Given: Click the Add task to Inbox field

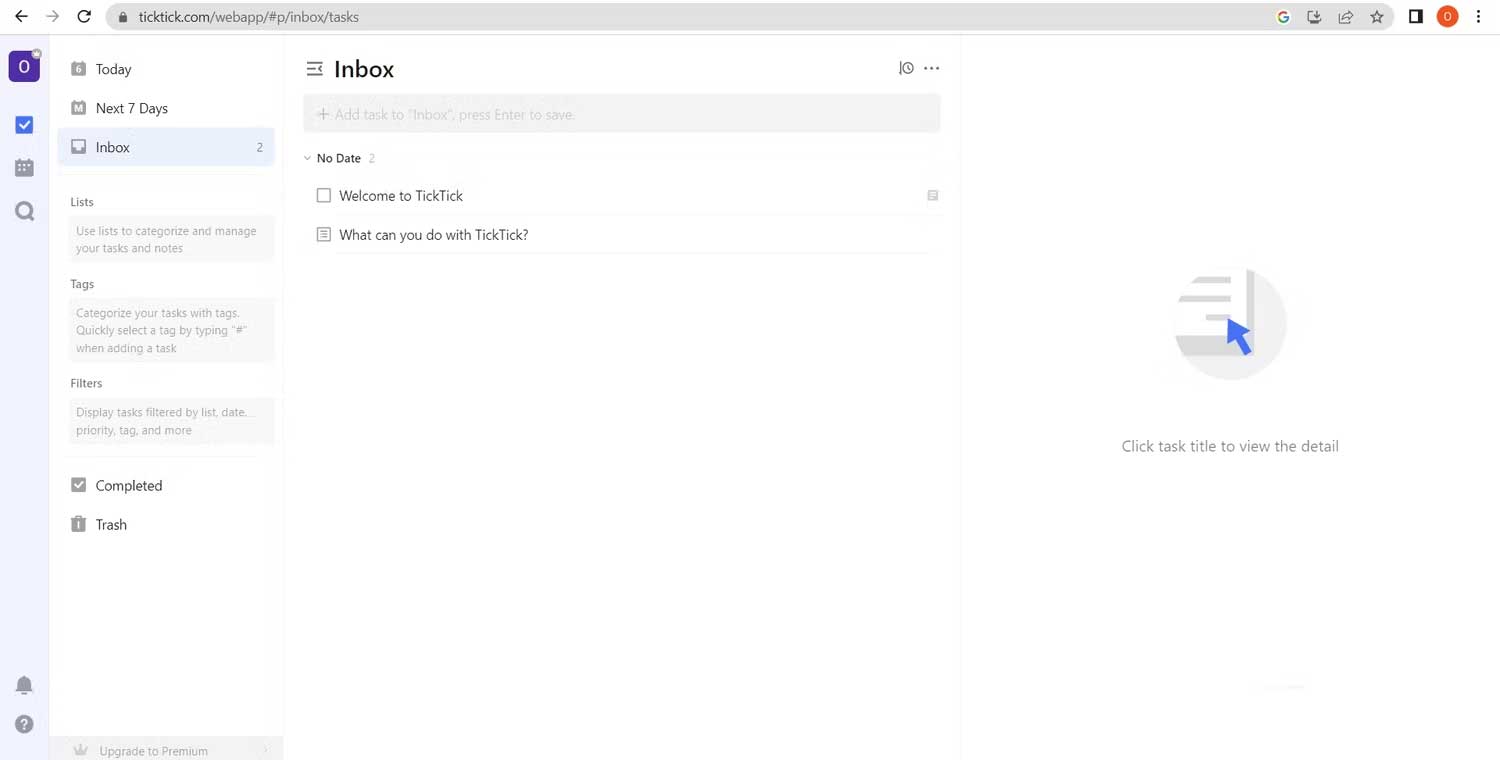Looking at the screenshot, I should click(621, 114).
